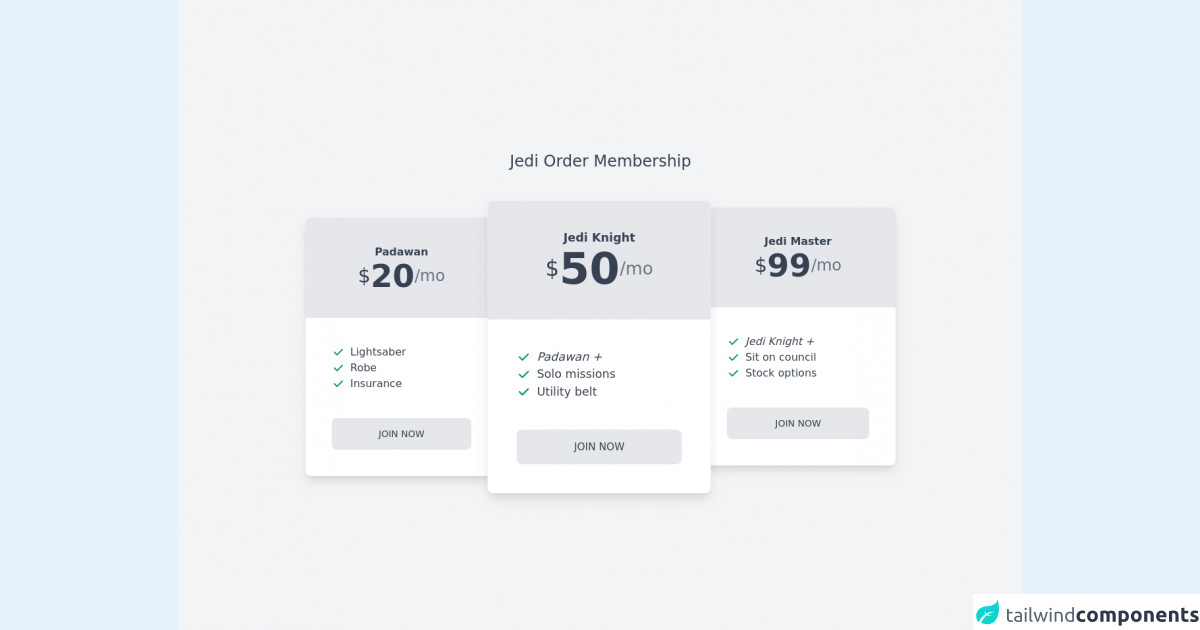
Task: Click the checkmark icon beside Lightsaber
Action: pos(338,352)
